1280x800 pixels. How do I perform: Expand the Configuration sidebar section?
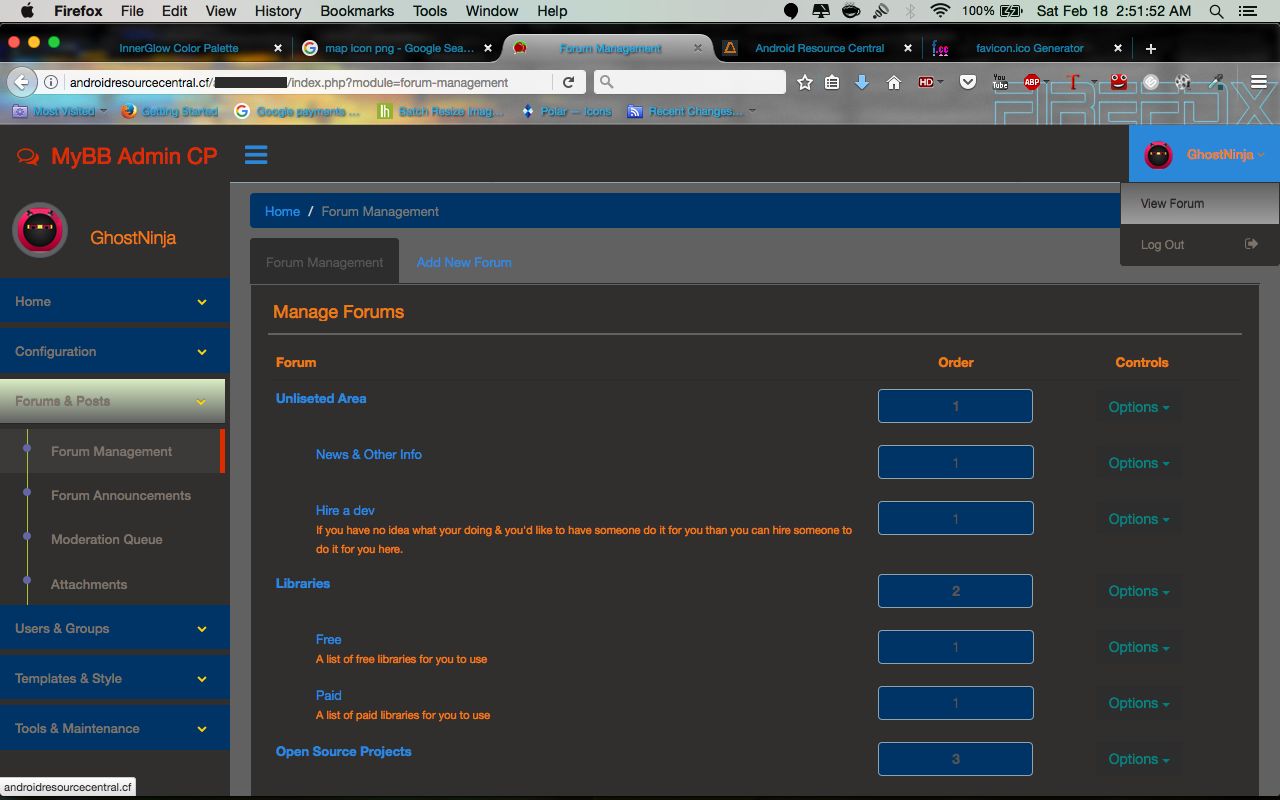[x=115, y=352]
